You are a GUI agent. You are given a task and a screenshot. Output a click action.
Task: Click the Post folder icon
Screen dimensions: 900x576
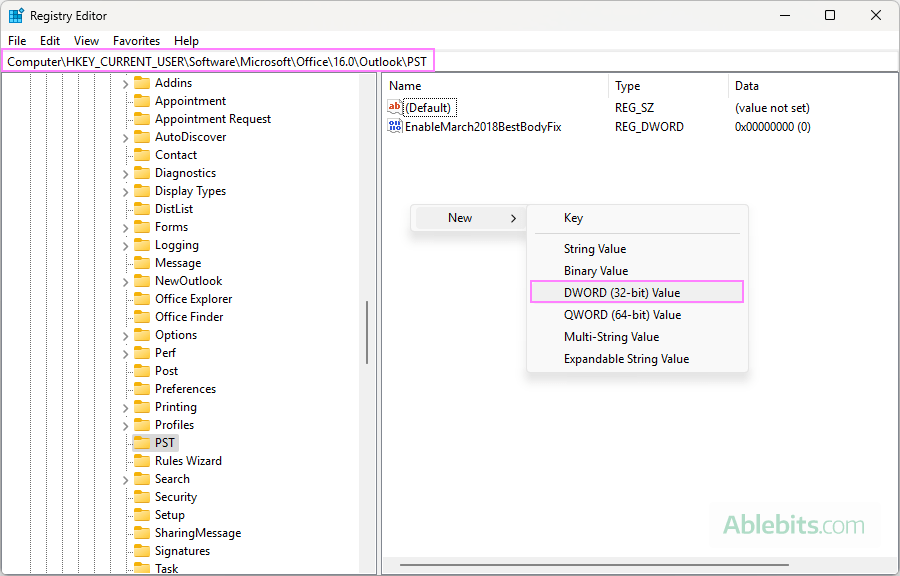pyautogui.click(x=142, y=371)
